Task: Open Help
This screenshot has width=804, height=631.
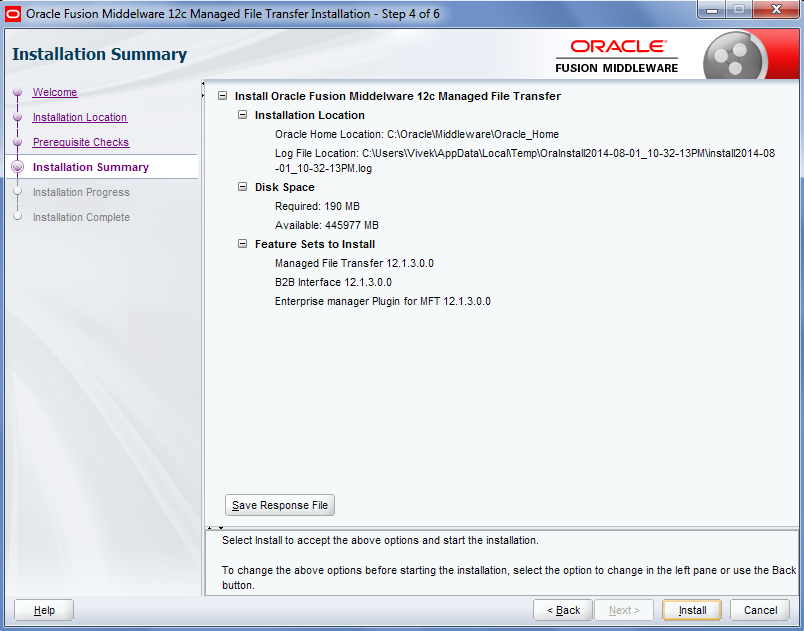Action: (x=44, y=610)
